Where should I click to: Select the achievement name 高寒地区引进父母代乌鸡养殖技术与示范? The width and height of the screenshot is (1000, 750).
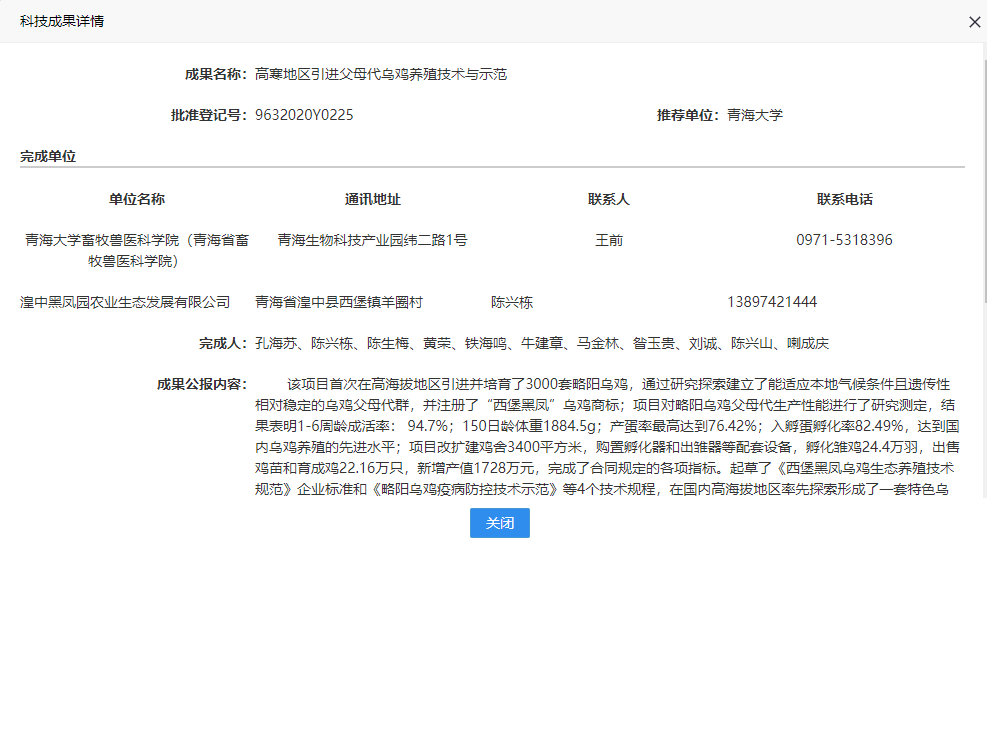380,74
